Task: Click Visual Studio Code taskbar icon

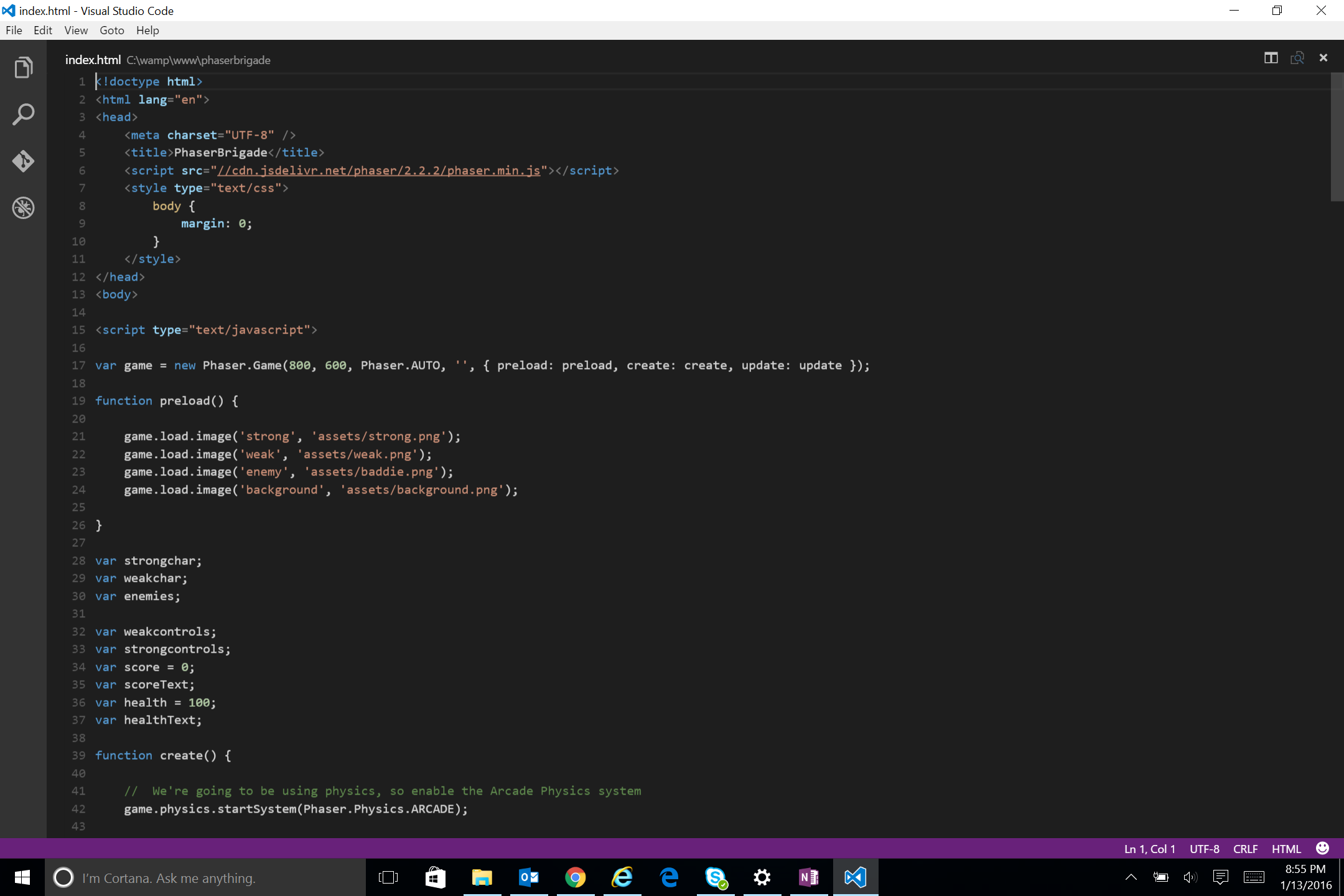Action: pos(856,878)
